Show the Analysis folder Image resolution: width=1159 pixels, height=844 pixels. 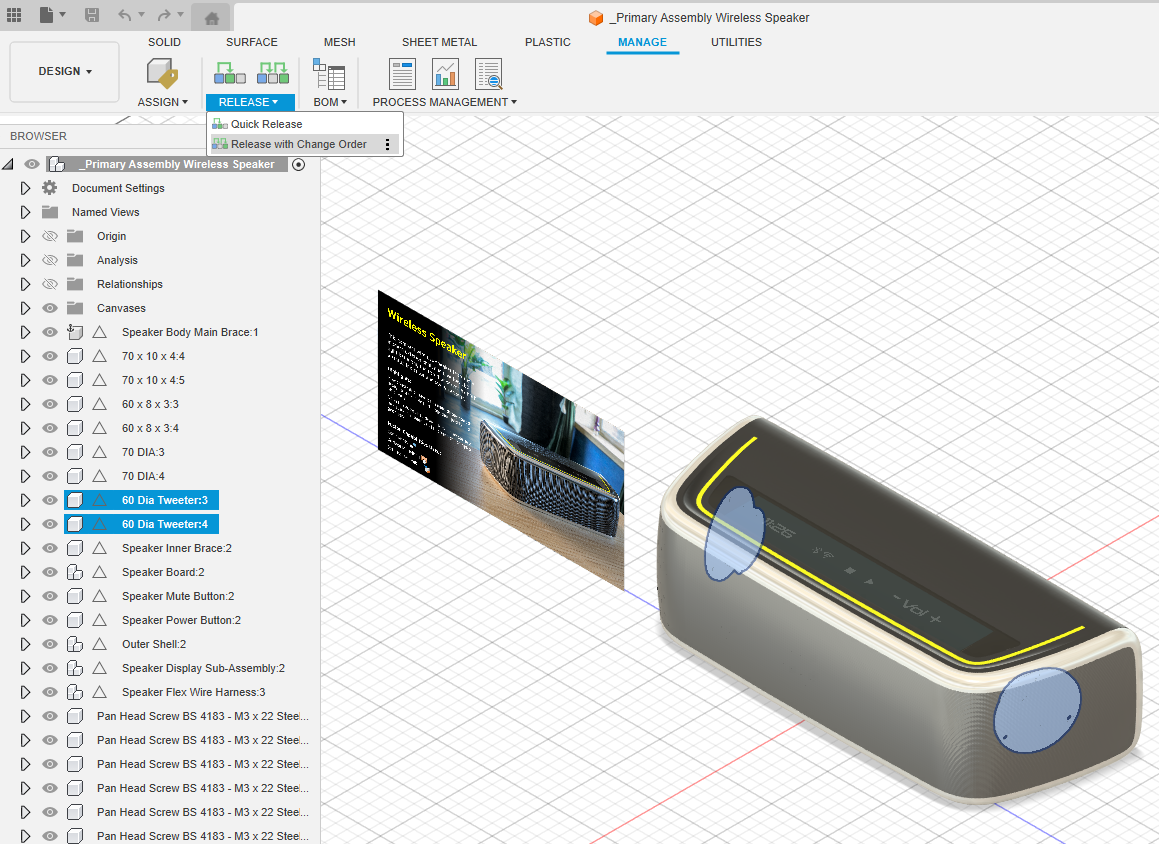pos(50,260)
